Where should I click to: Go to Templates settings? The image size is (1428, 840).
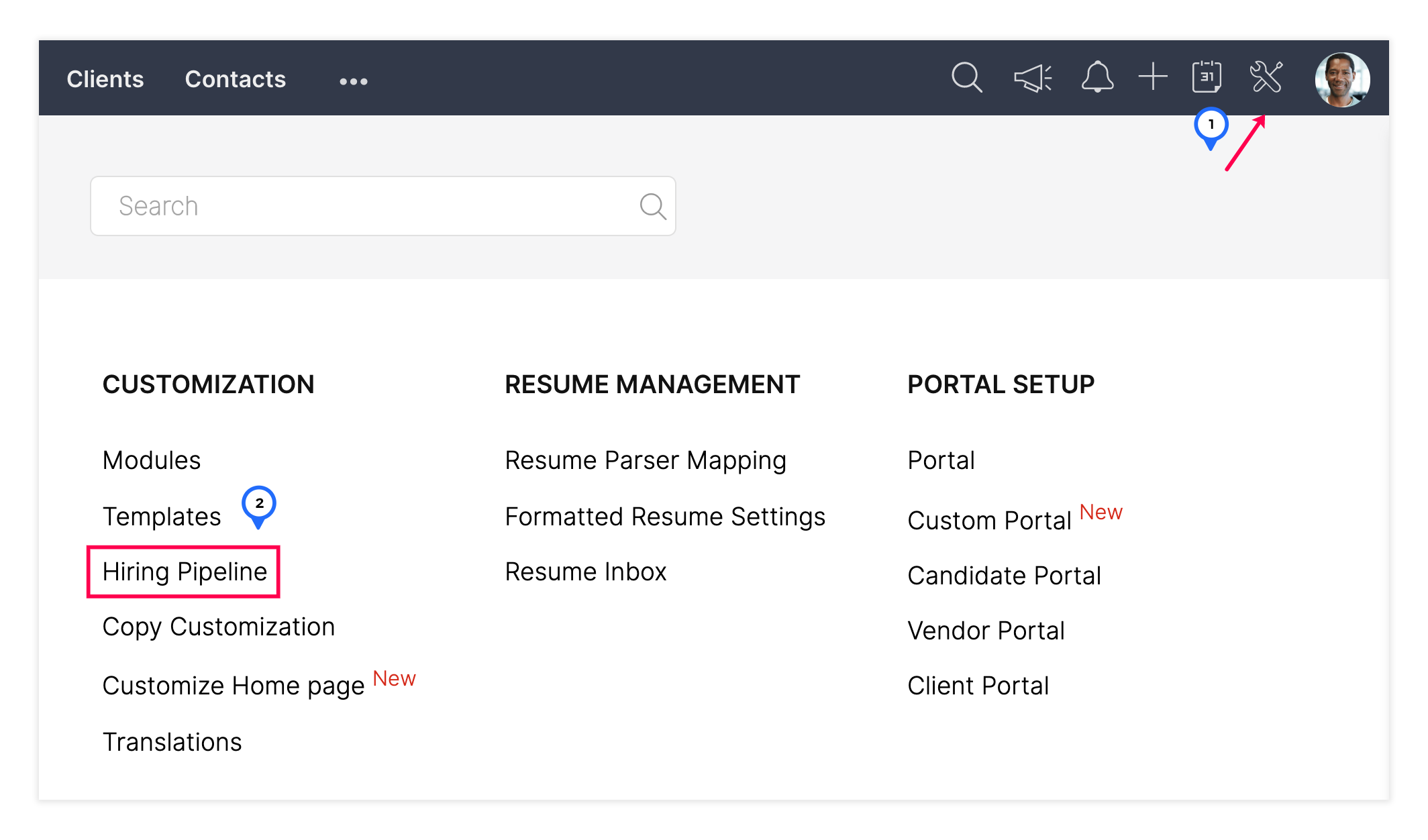pos(162,517)
